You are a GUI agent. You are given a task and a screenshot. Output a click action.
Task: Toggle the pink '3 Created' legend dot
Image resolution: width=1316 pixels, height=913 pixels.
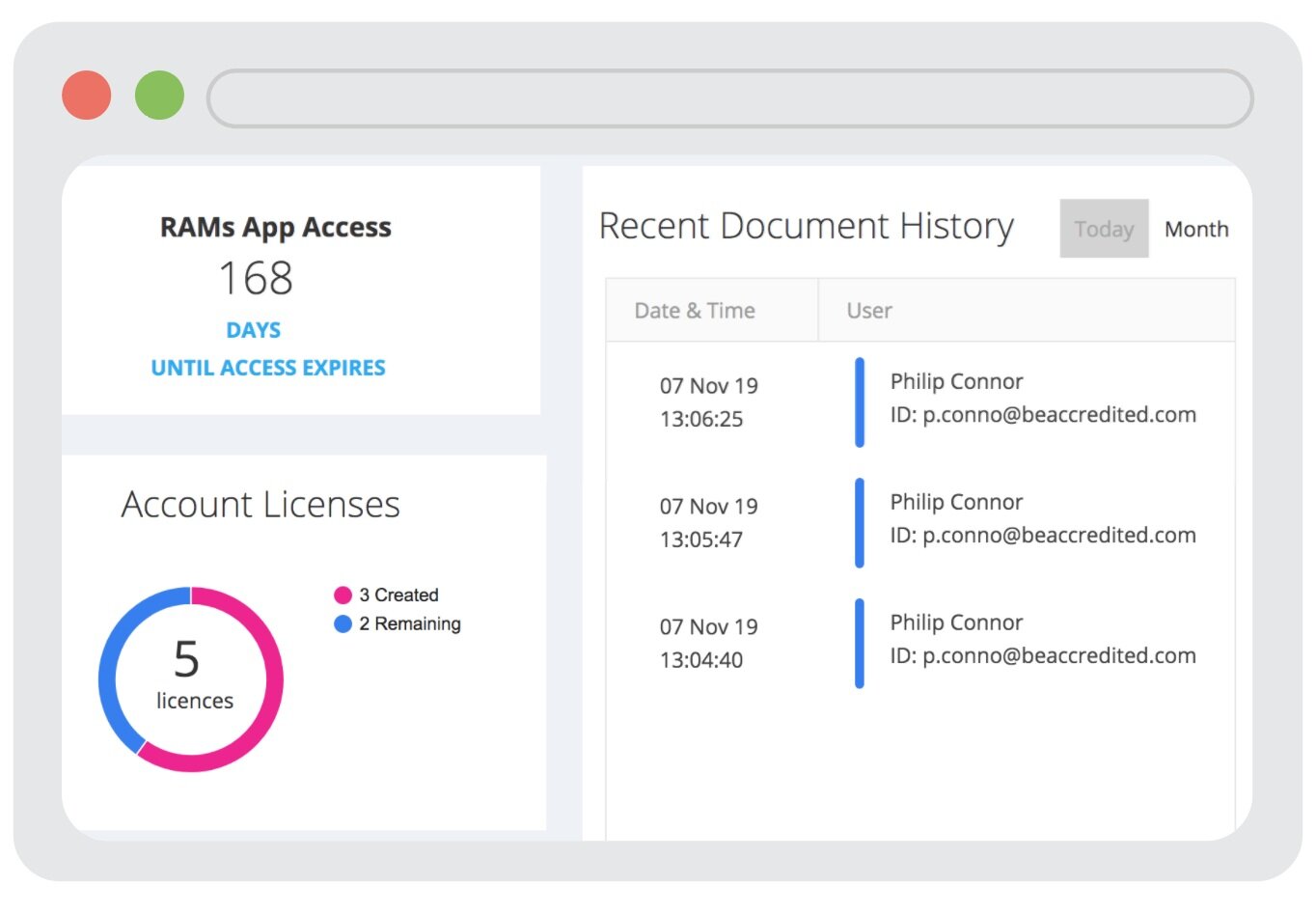click(343, 595)
